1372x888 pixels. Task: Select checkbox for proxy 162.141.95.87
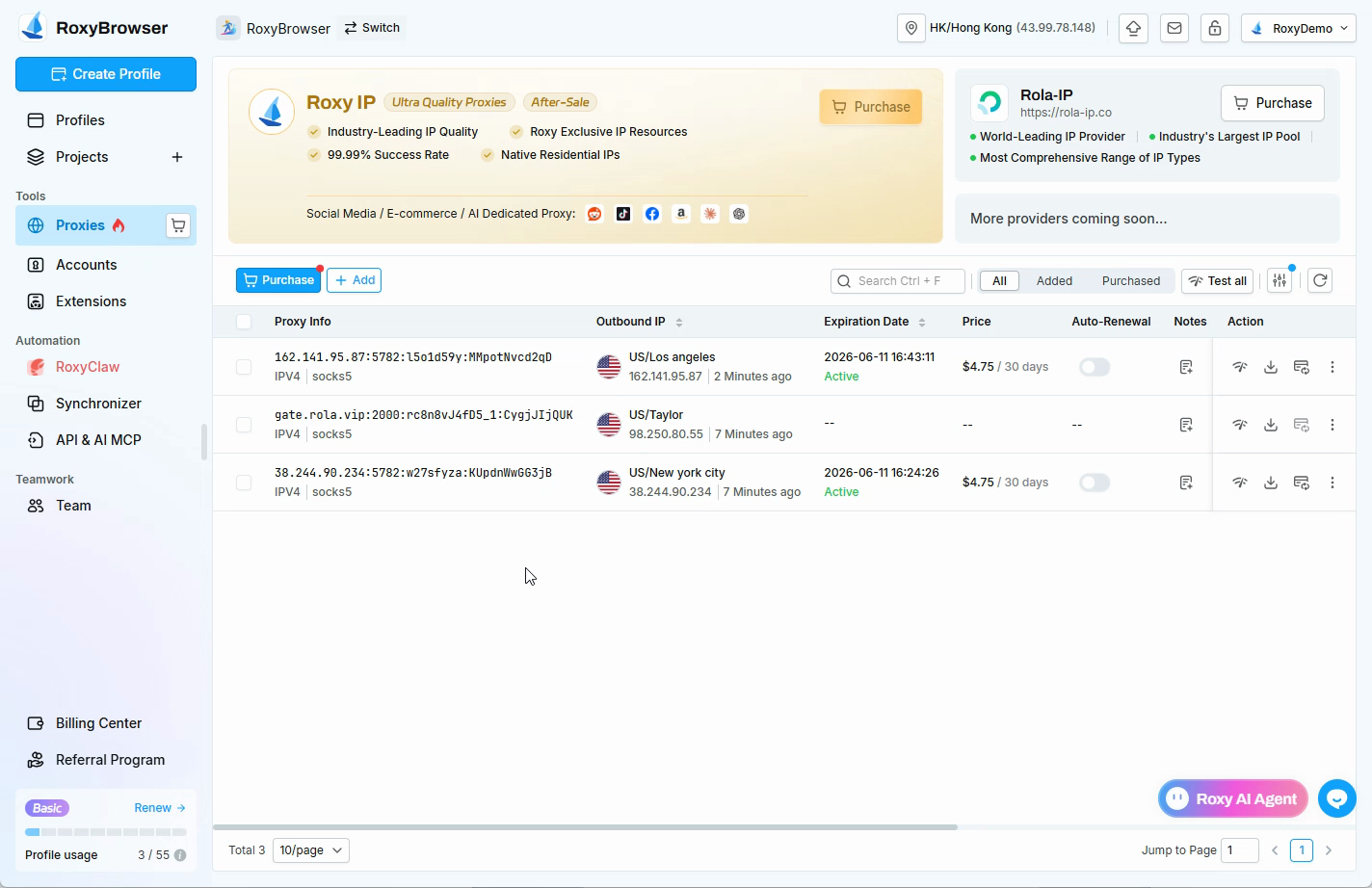tap(244, 367)
